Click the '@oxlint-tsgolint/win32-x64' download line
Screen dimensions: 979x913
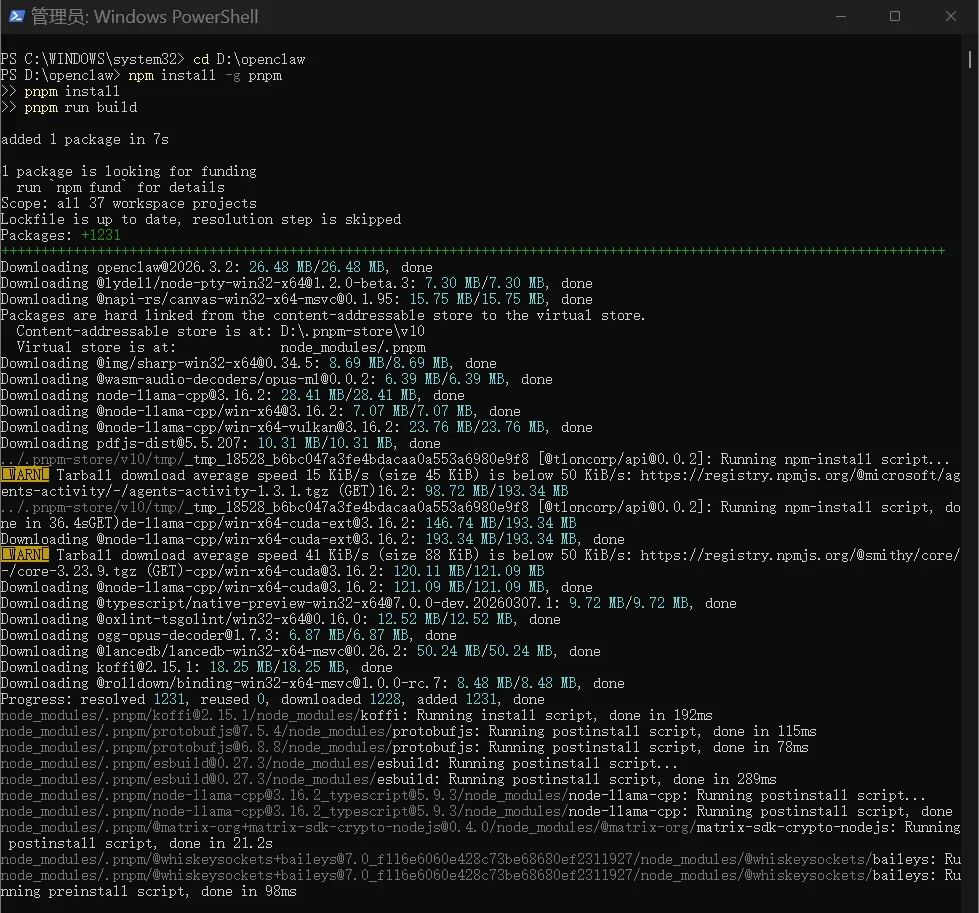(280, 619)
